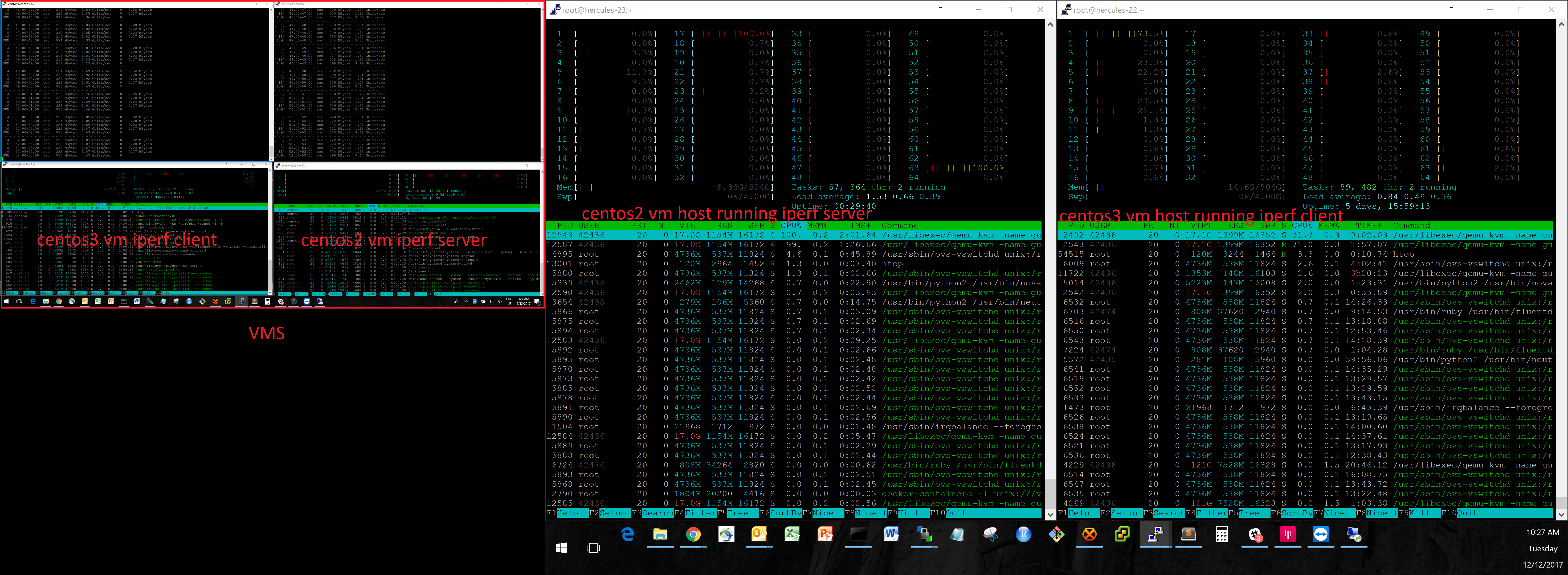Sort by PID column in hercules-23 htop
1568x575 pixels.
point(565,225)
